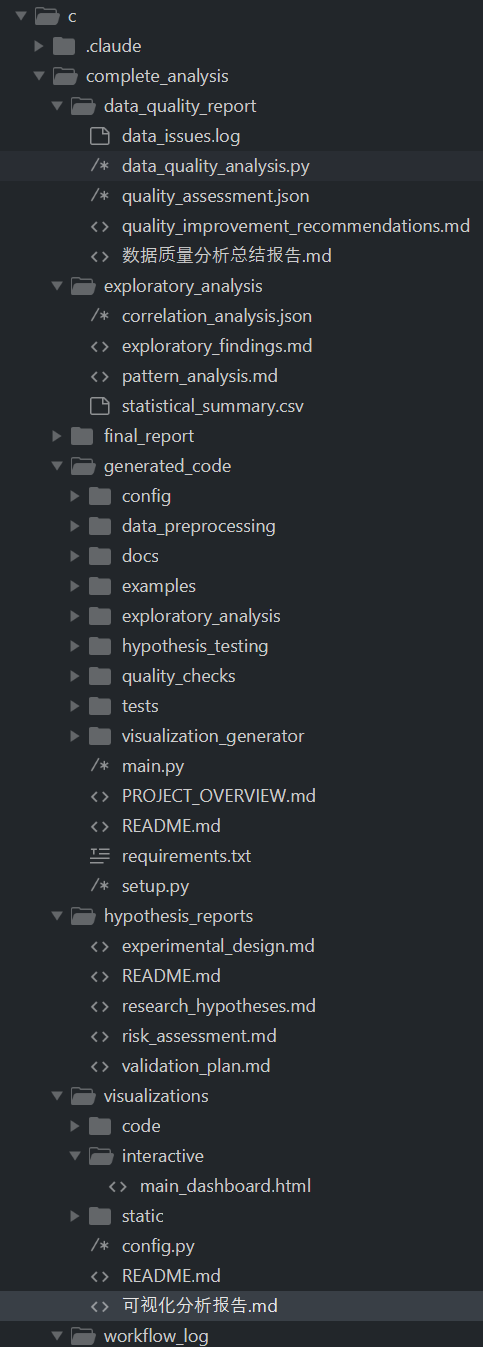
Task: Open PROJECT_OVERVIEW.md file
Action: [219, 796]
